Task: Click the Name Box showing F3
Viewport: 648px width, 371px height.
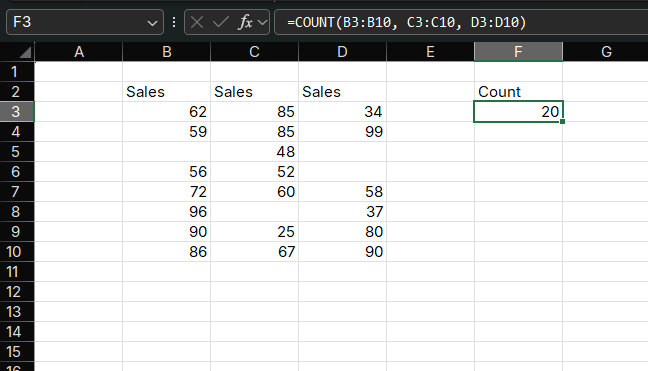Action: click(x=85, y=22)
